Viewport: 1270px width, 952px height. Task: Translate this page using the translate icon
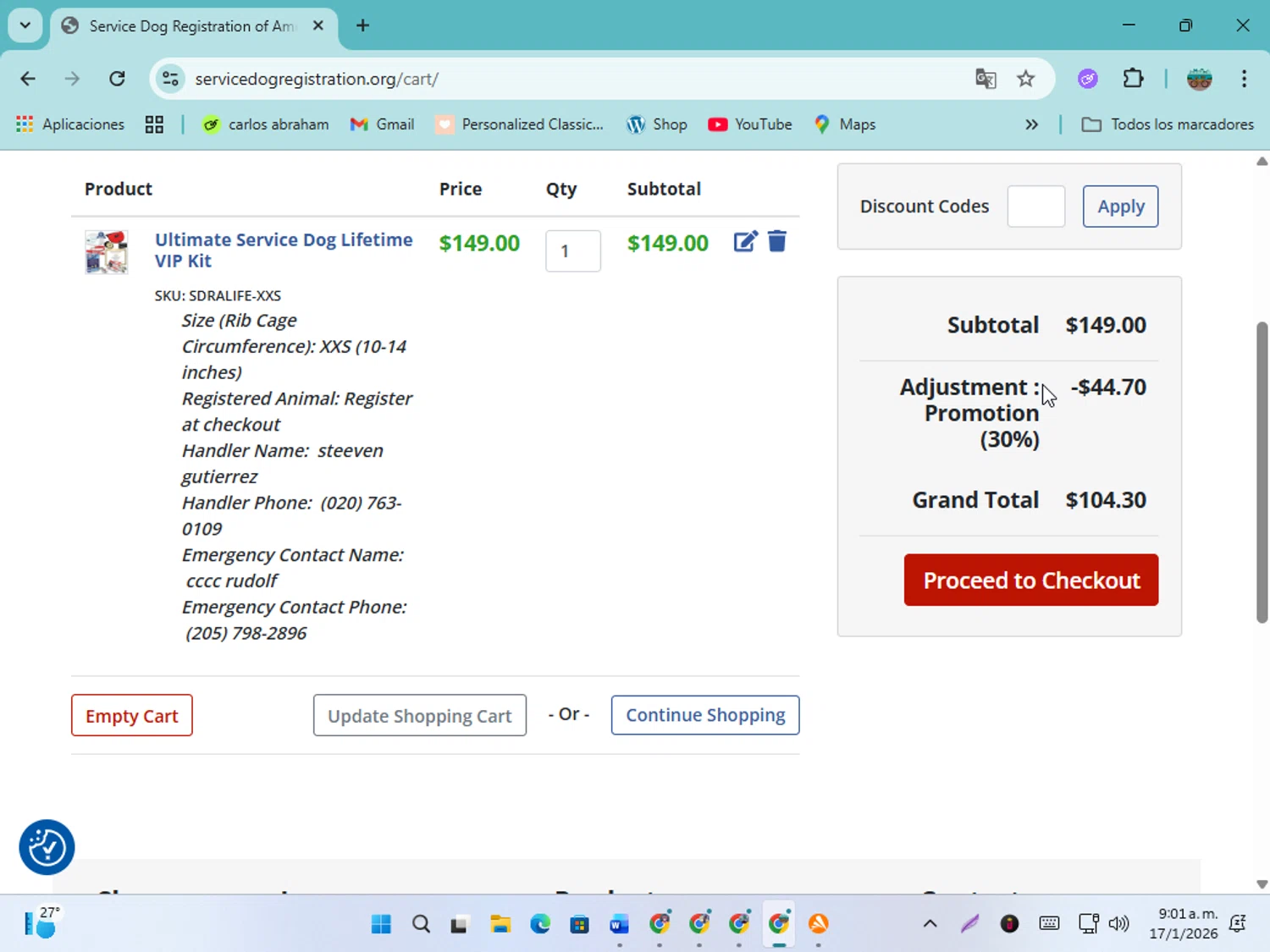(x=986, y=79)
